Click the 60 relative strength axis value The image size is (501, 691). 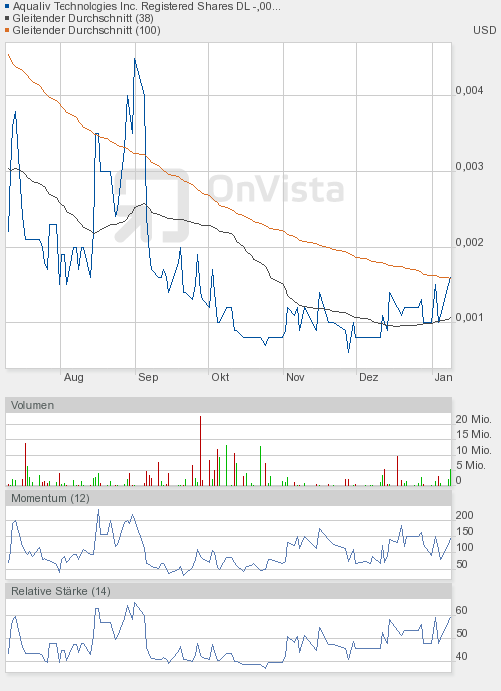pyautogui.click(x=461, y=610)
